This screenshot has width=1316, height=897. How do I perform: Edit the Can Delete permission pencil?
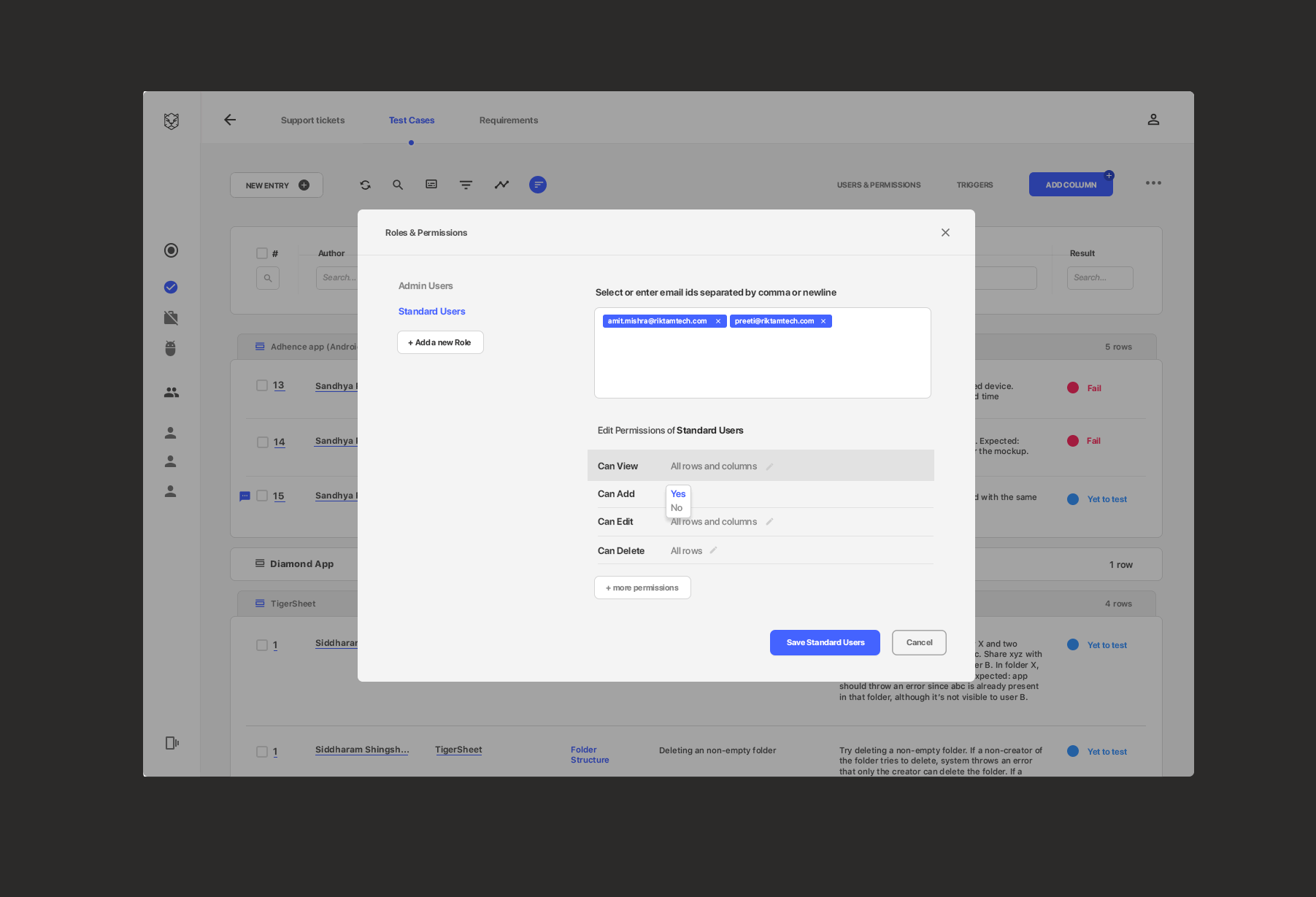pos(713,550)
